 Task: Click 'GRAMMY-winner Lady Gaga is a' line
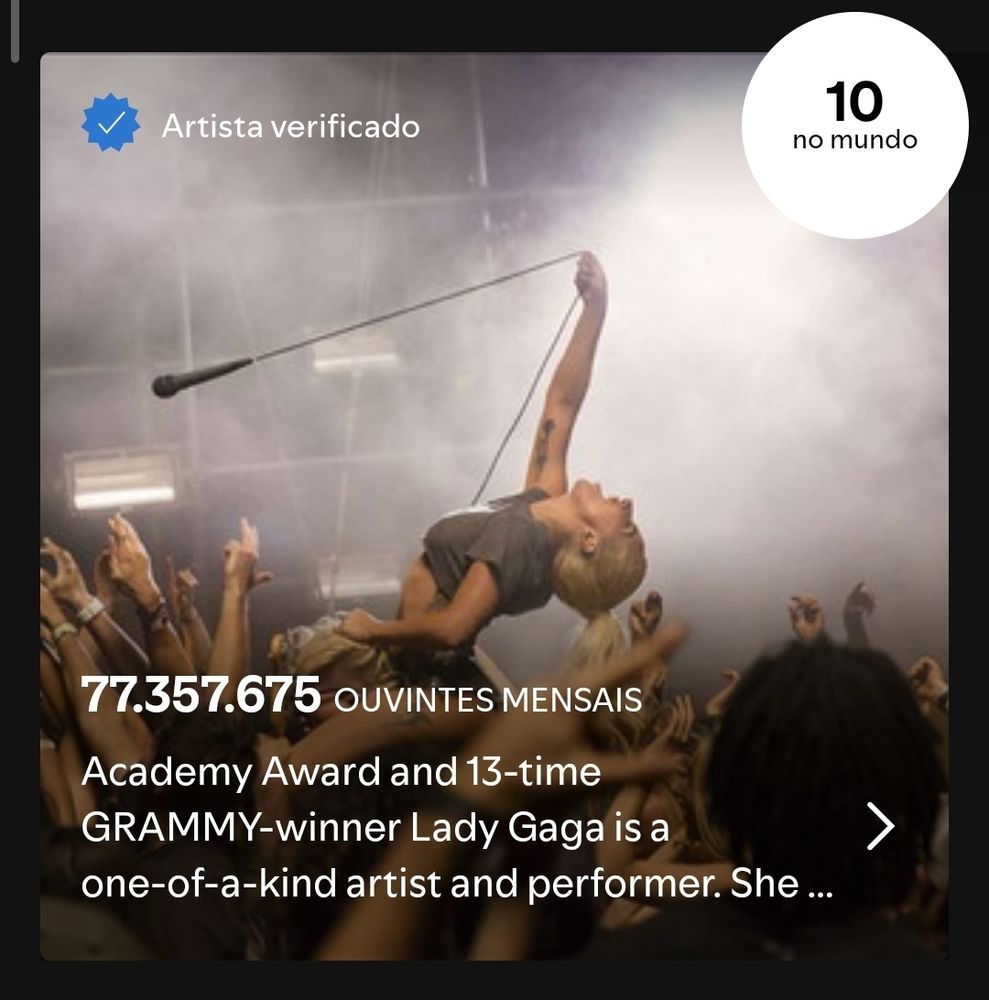coord(375,828)
